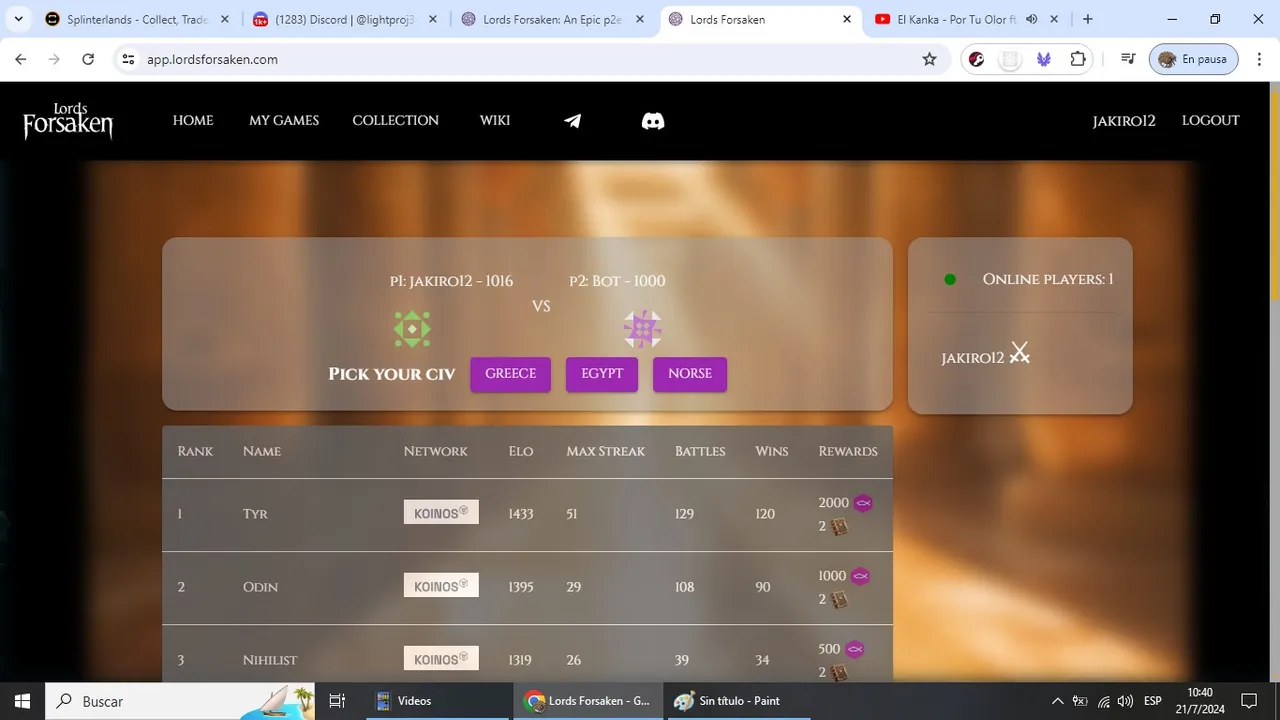Open MY GAMES page

[x=284, y=120]
